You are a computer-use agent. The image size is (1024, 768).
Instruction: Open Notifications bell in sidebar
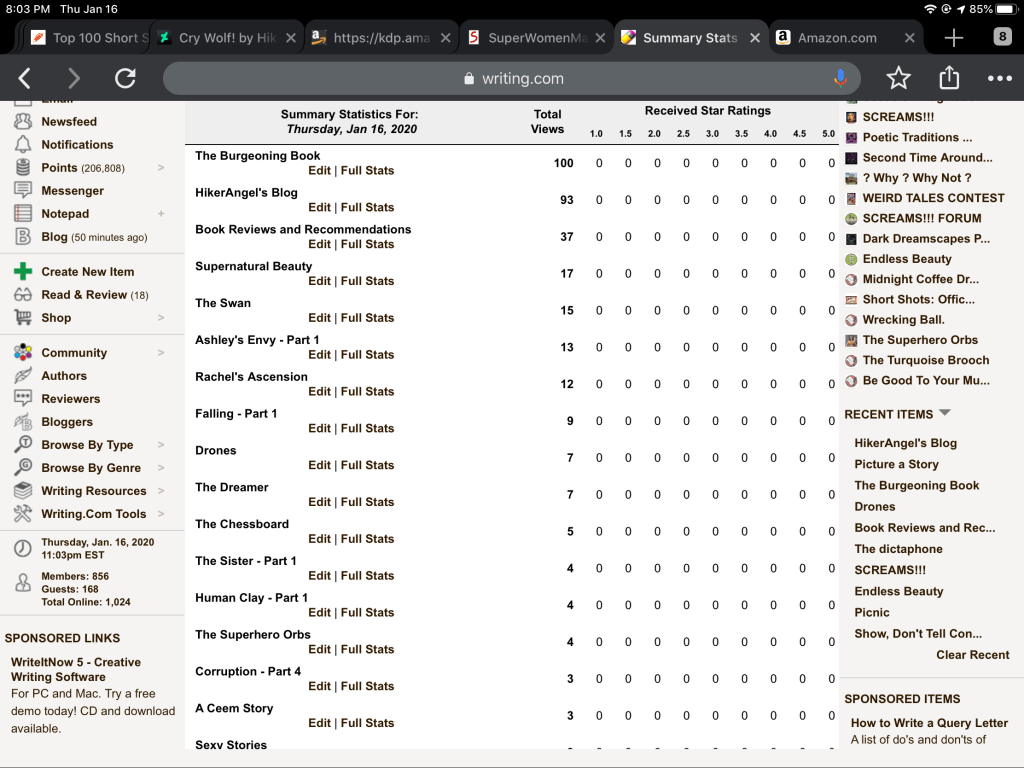pyautogui.click(x=23, y=145)
